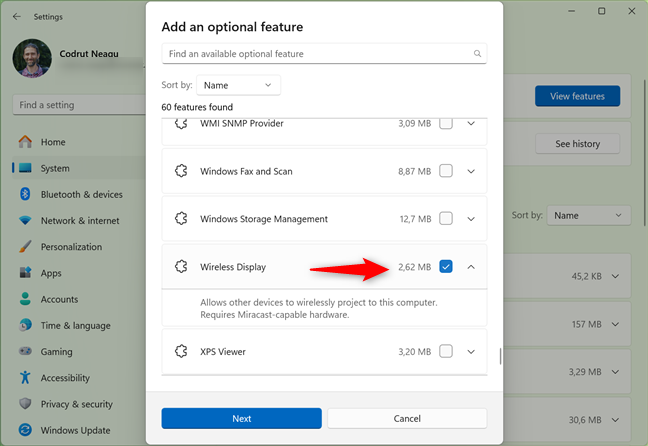The image size is (648, 446).
Task: Click the WMI SNMP Provider feature icon
Action: tap(181, 123)
